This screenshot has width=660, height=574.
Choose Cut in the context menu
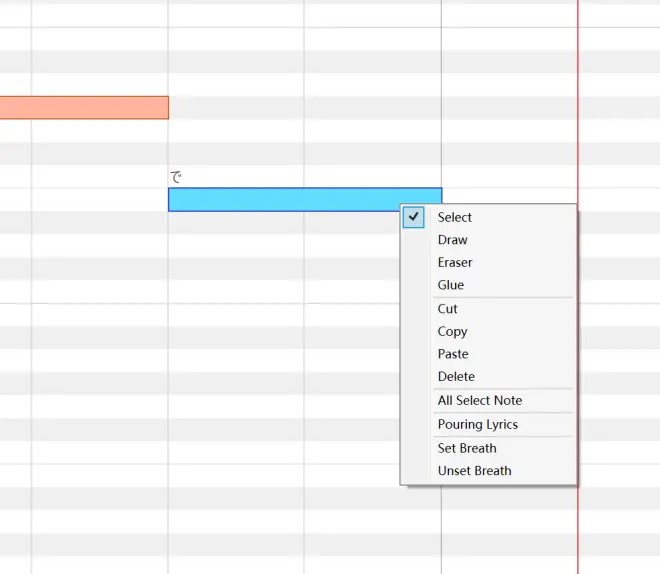tap(488, 309)
